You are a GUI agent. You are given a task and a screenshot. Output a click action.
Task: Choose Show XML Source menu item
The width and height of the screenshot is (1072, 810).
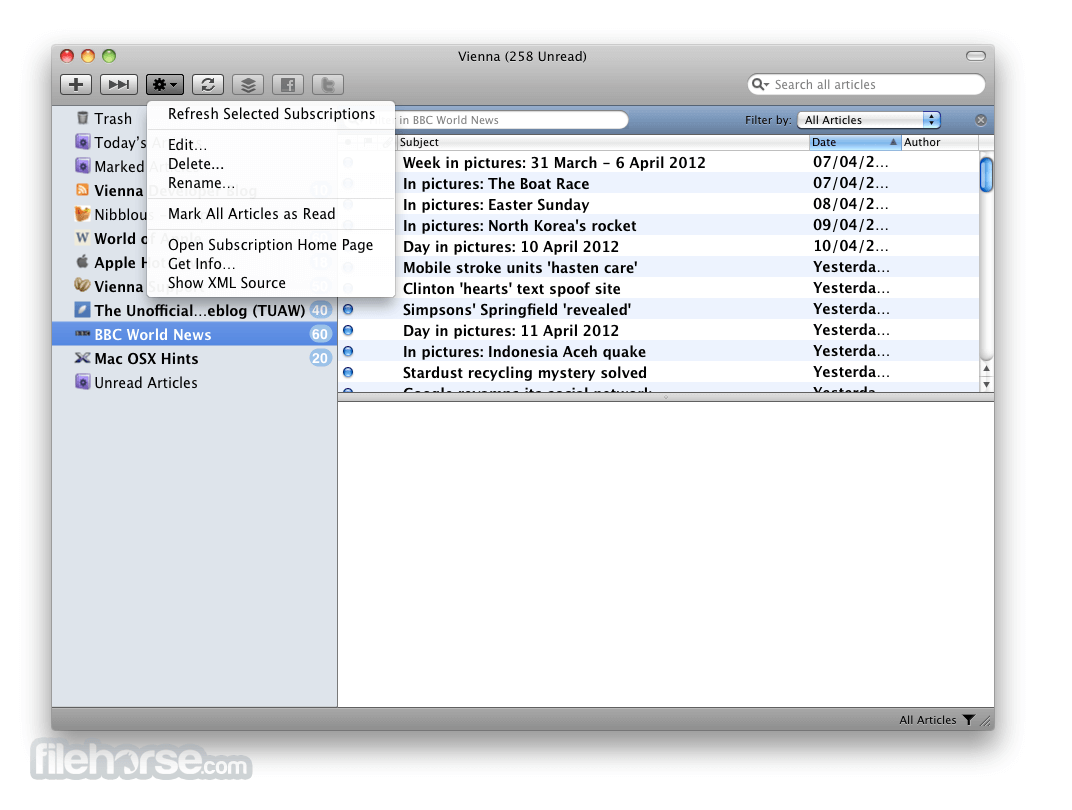click(x=271, y=282)
